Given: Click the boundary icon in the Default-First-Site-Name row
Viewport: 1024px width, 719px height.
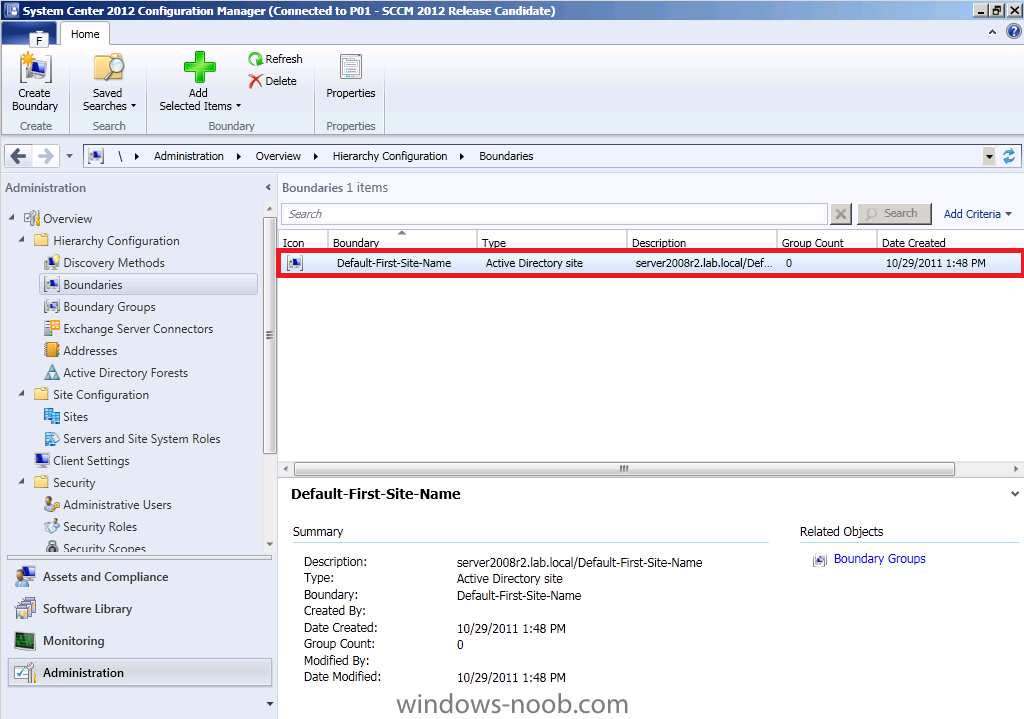Looking at the screenshot, I should pyautogui.click(x=295, y=263).
